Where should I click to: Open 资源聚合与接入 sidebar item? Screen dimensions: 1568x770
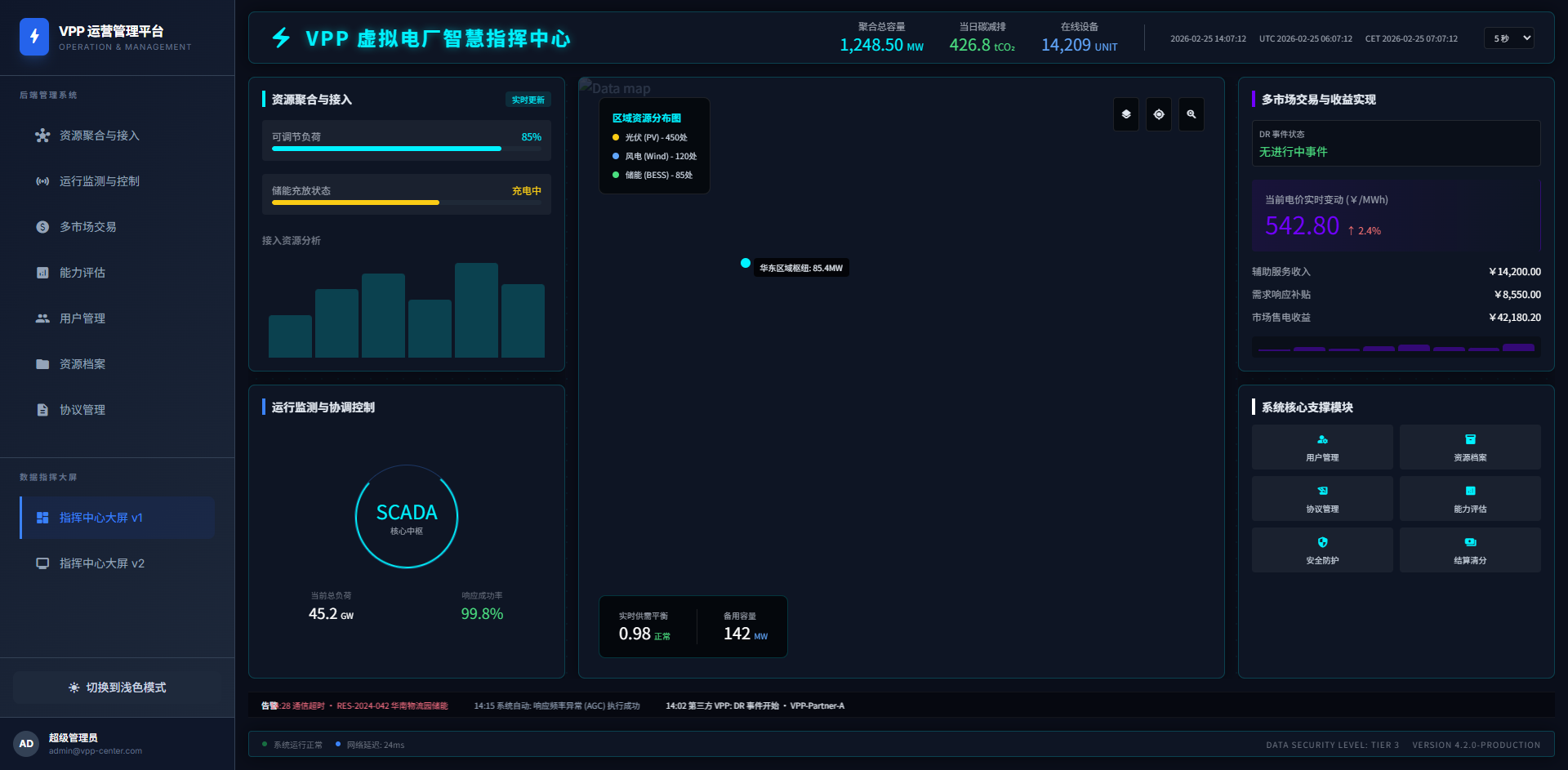tap(99, 136)
